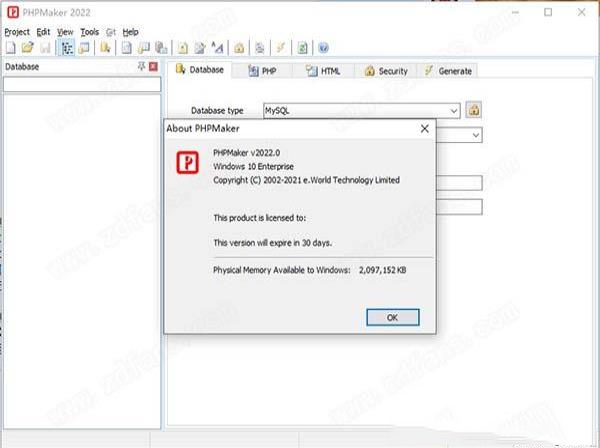Click the home icon in the toolbar
Image resolution: width=600 pixels, height=448 pixels.
[x=239, y=47]
